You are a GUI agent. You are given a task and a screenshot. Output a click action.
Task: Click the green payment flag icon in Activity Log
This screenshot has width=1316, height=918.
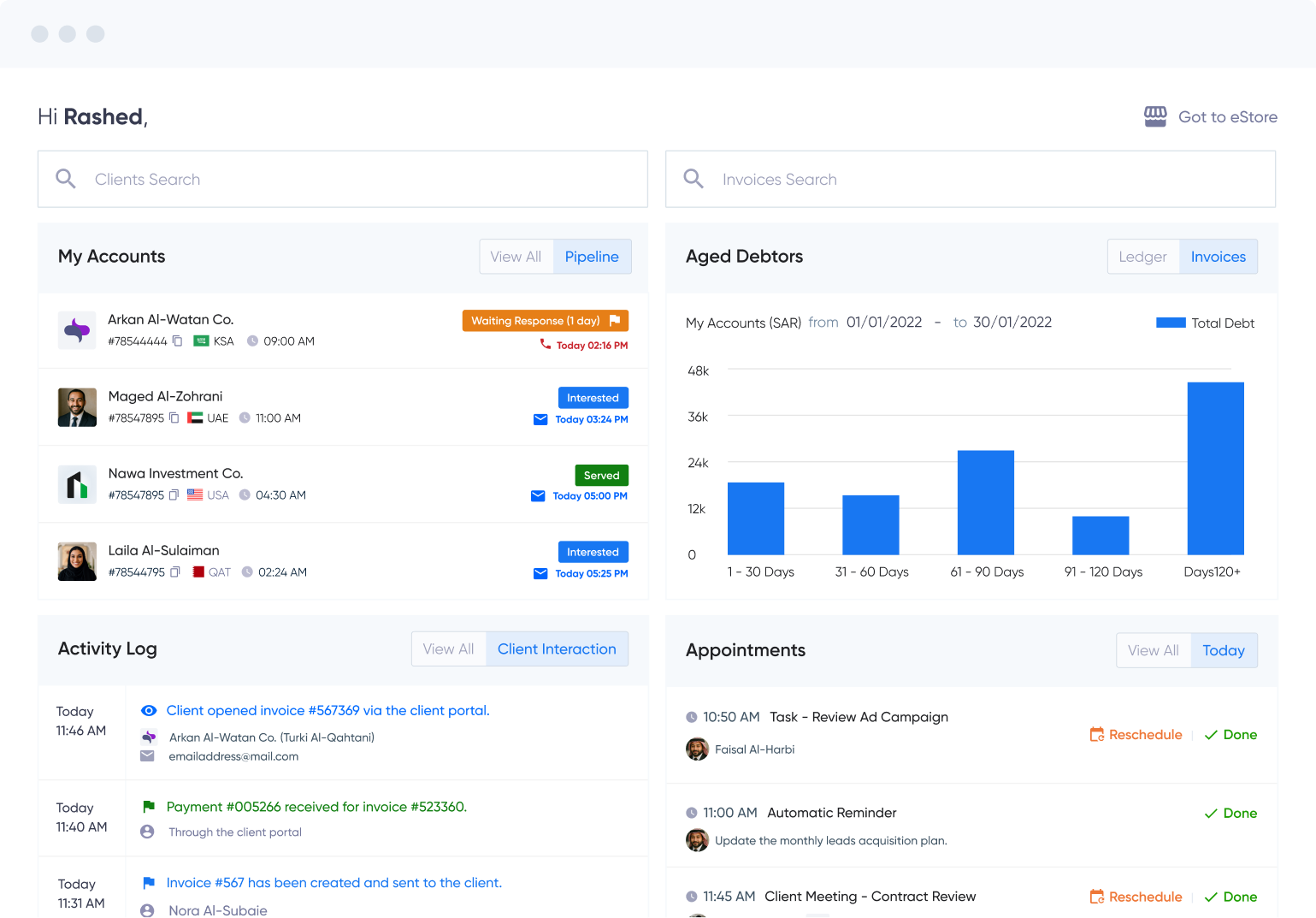point(148,807)
